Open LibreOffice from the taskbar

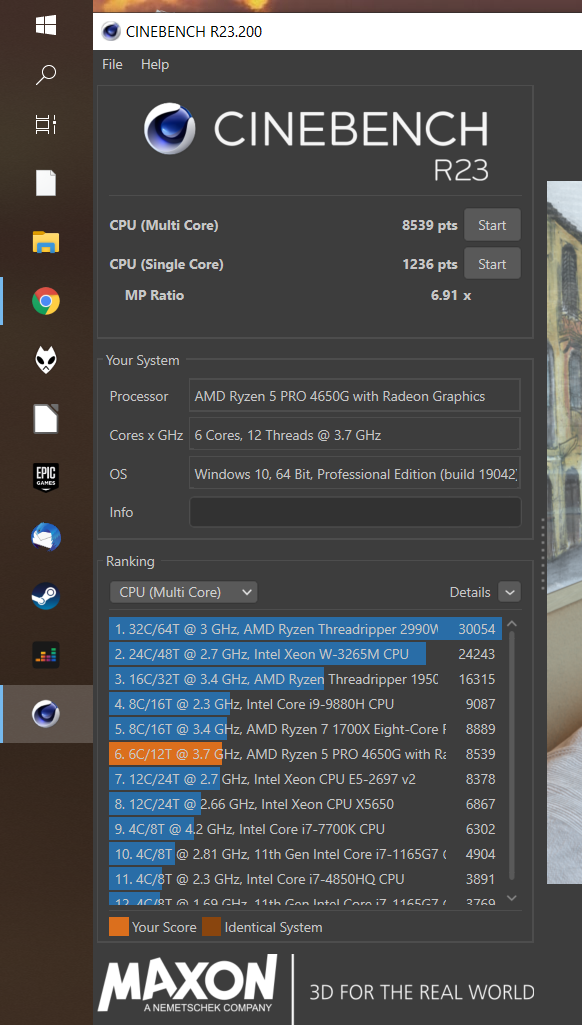pyautogui.click(x=46, y=418)
